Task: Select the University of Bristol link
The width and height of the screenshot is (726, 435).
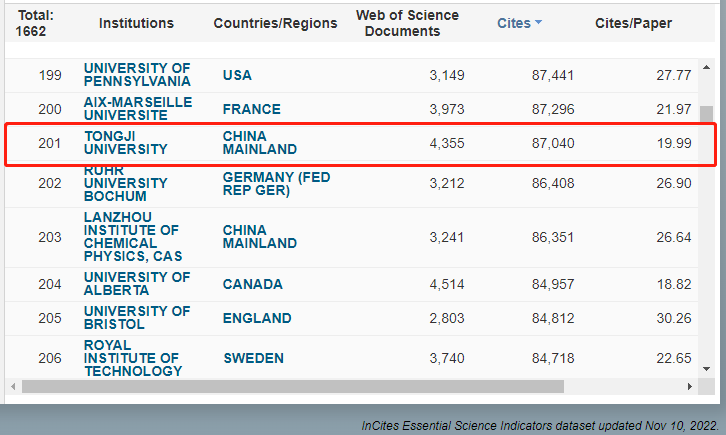Action: pyautogui.click(x=137, y=318)
